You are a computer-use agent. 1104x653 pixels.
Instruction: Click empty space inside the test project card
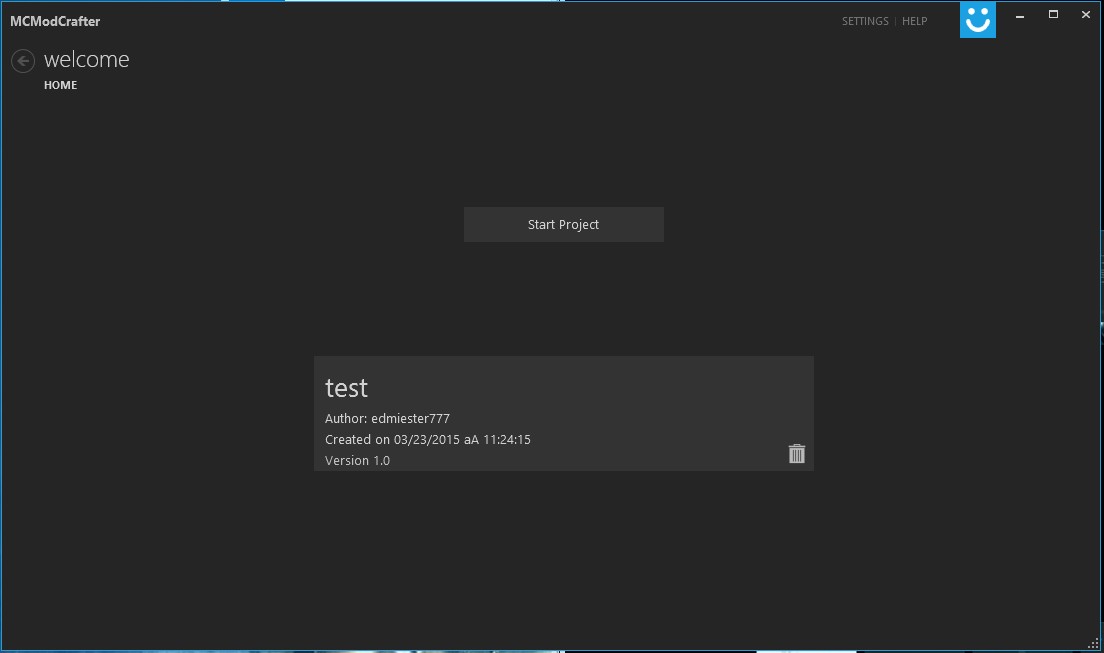tap(650, 400)
